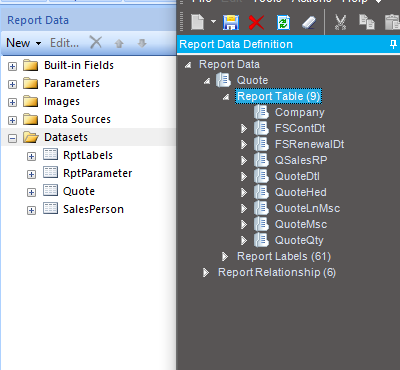Select the Report Relationship (6) text

point(277,272)
